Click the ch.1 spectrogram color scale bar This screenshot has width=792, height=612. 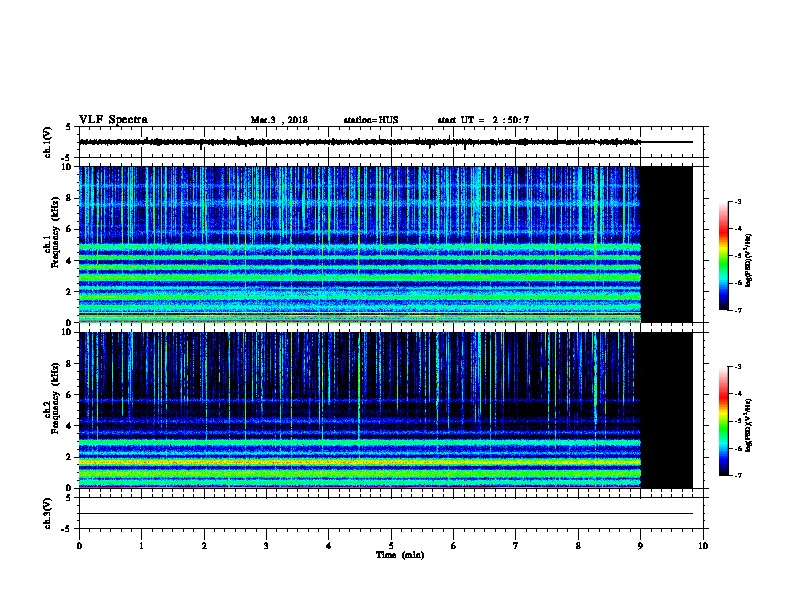[723, 256]
